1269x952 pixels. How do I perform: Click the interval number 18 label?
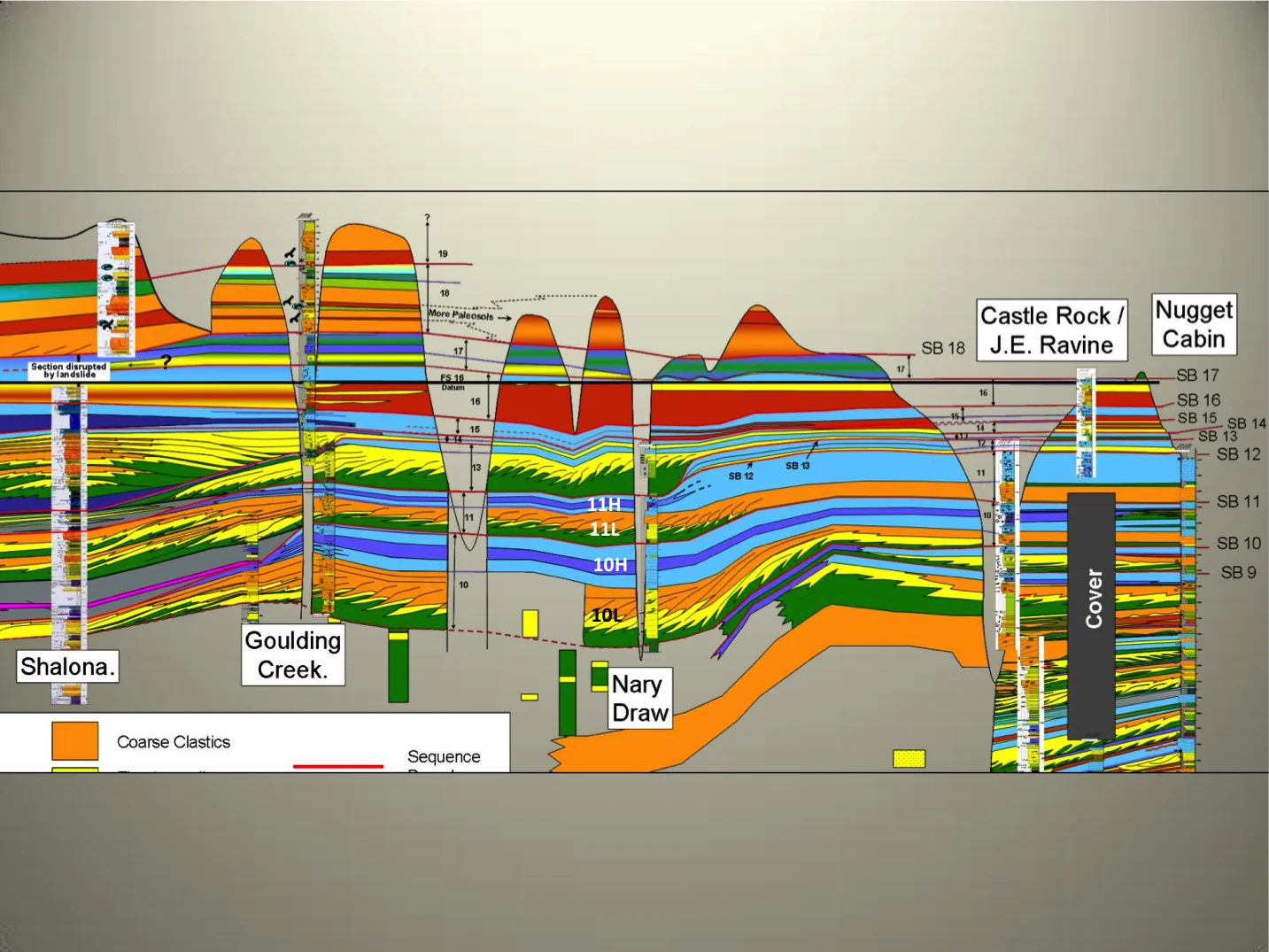pos(445,292)
